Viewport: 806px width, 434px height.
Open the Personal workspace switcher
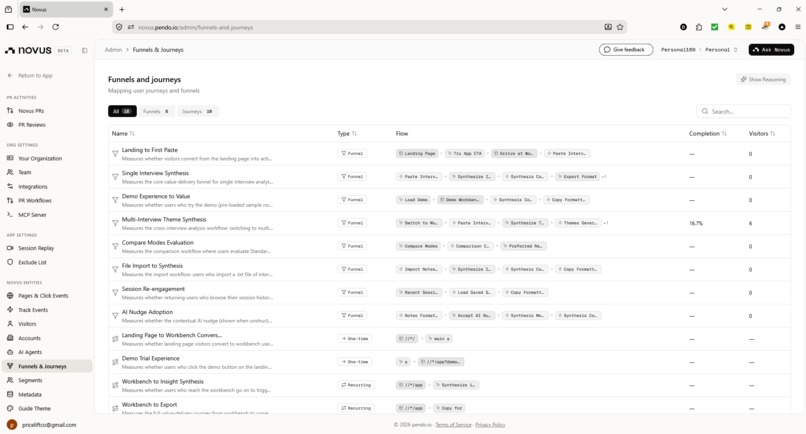pos(722,50)
